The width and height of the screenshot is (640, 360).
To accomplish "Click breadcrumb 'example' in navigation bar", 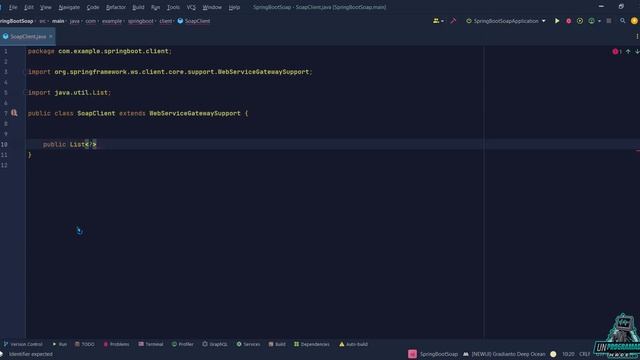I will point(112,21).
